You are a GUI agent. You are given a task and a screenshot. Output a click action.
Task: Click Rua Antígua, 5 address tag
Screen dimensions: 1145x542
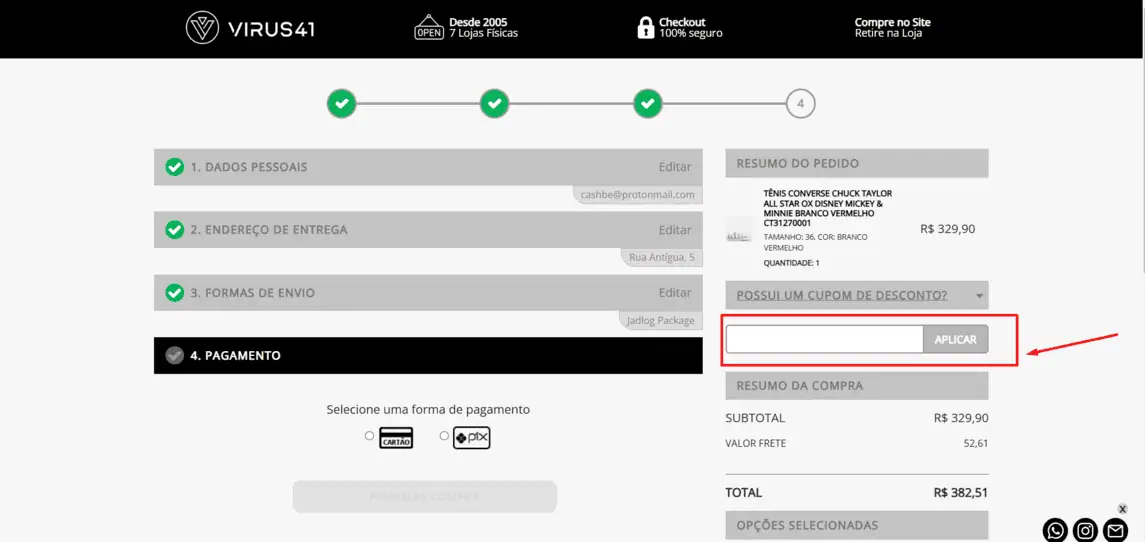point(662,258)
